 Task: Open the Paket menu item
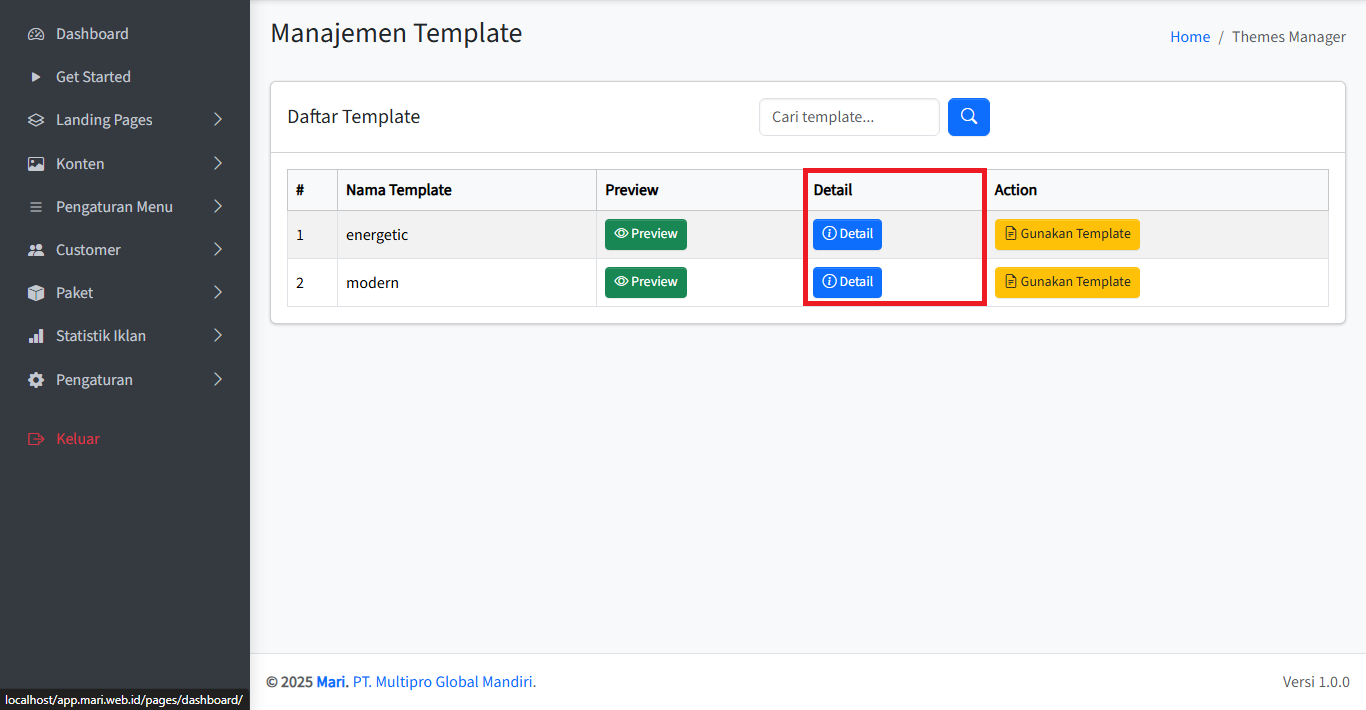point(75,293)
